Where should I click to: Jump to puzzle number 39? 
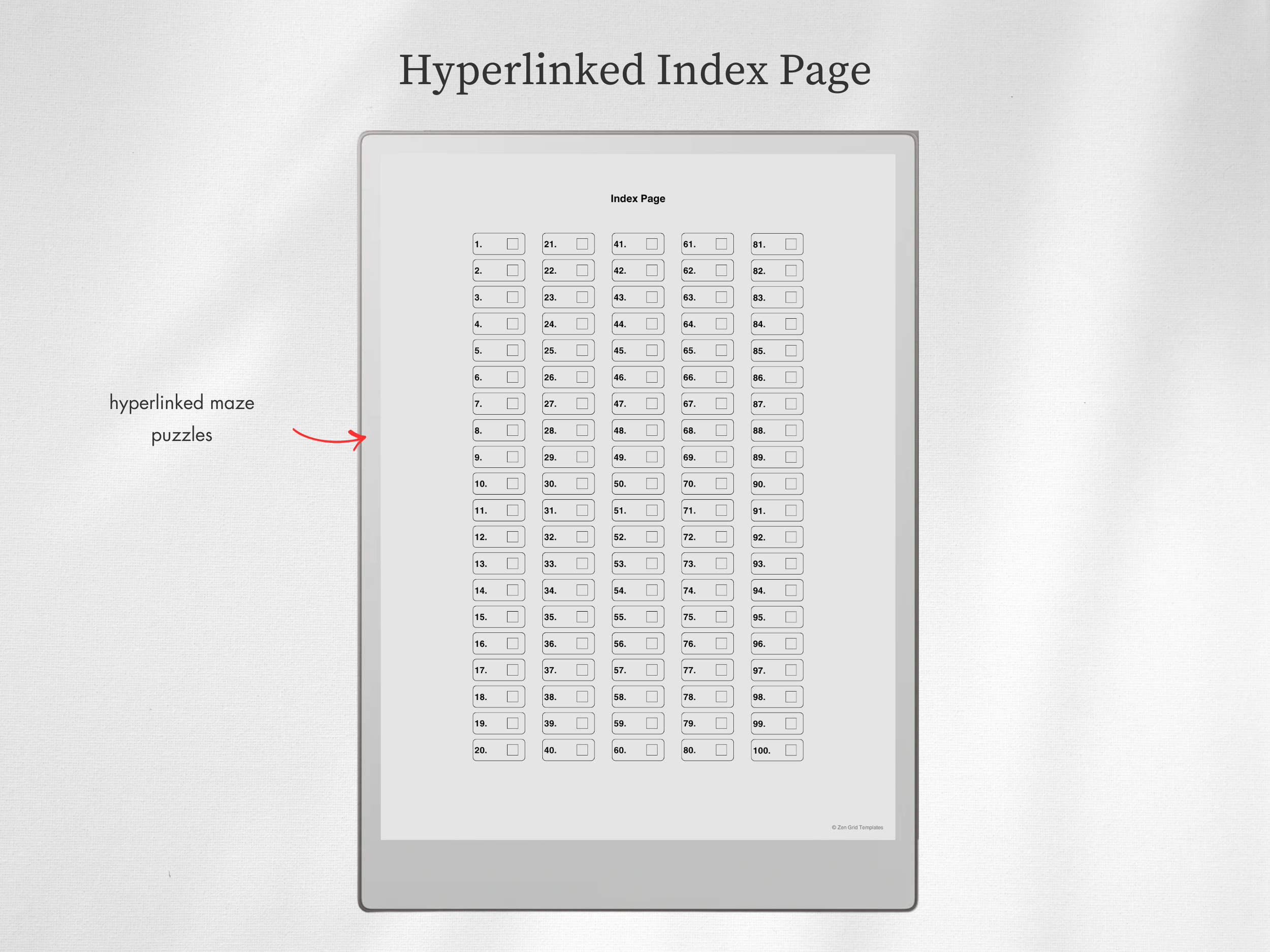(x=568, y=723)
